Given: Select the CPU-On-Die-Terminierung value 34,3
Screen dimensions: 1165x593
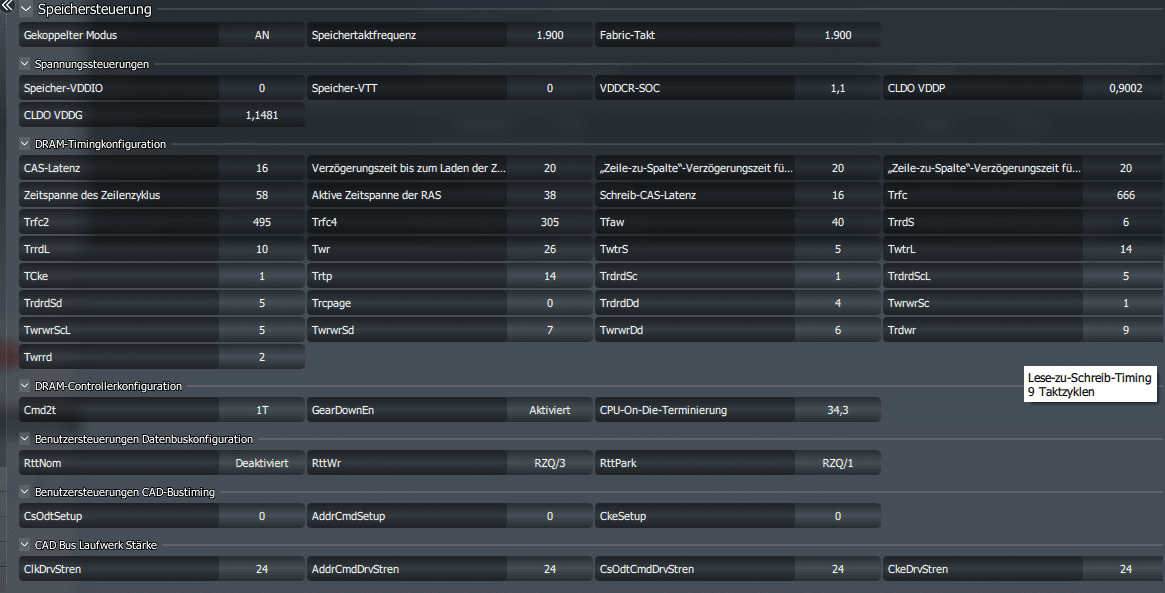Looking at the screenshot, I should 838,410.
